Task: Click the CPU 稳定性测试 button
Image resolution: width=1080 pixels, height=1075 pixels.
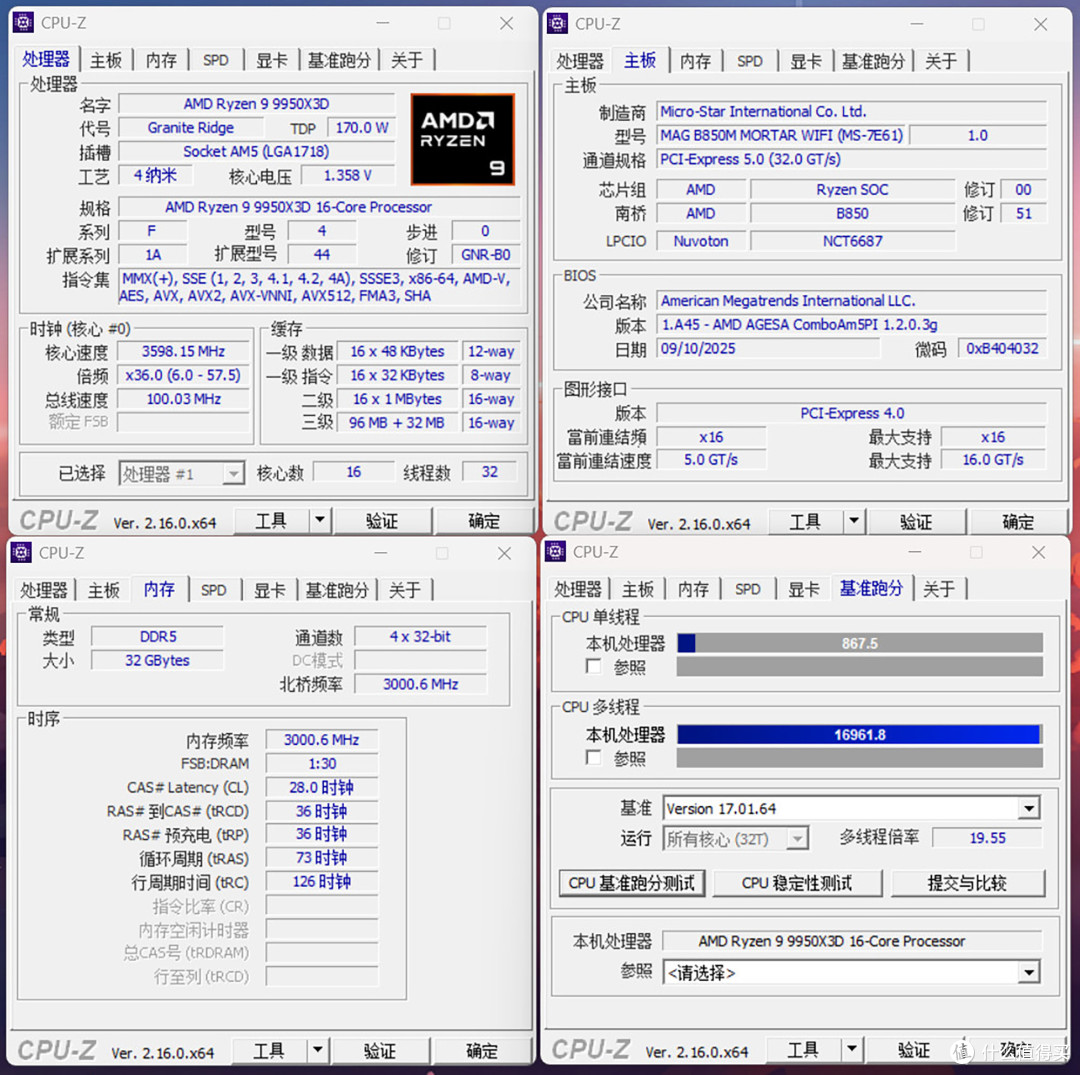Action: pyautogui.click(x=798, y=884)
